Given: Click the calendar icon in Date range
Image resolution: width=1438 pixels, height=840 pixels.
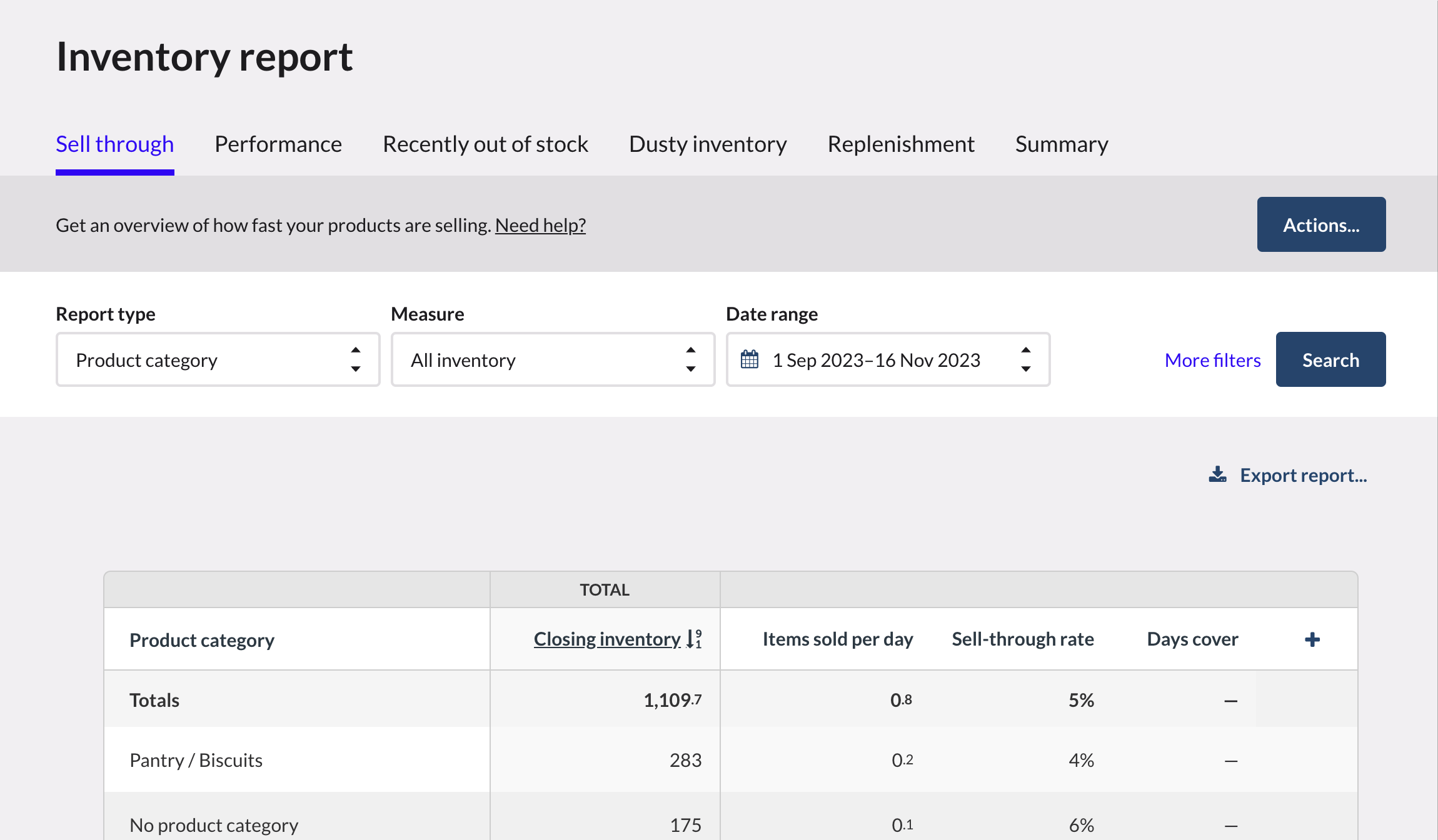Looking at the screenshot, I should (750, 360).
